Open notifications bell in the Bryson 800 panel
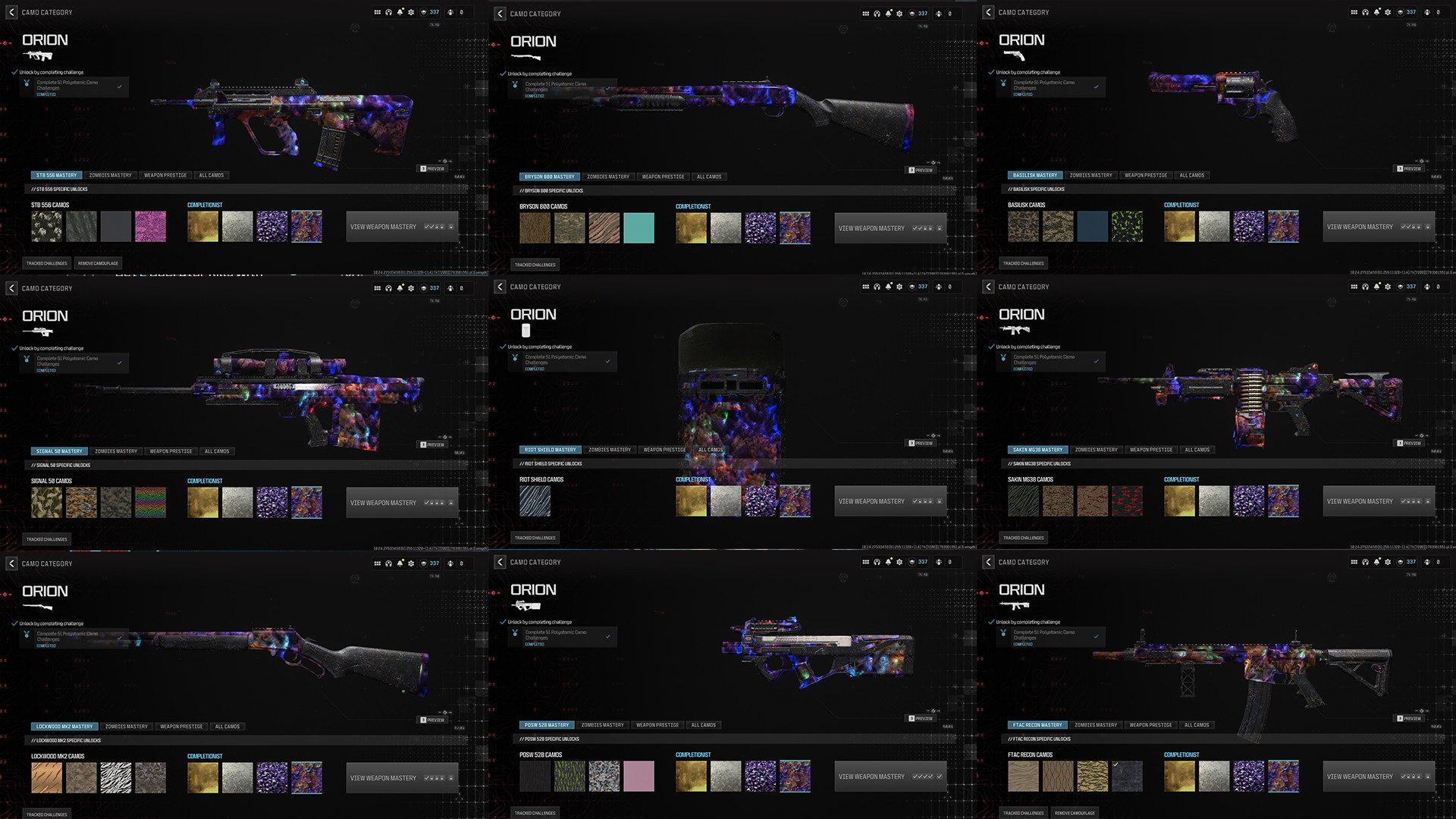The height and width of the screenshot is (819, 1456). coord(889,13)
